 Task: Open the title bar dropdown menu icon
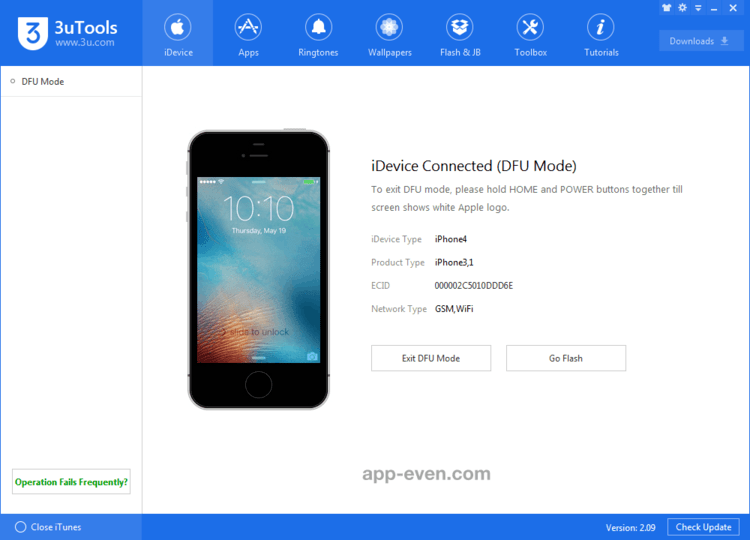tap(698, 8)
